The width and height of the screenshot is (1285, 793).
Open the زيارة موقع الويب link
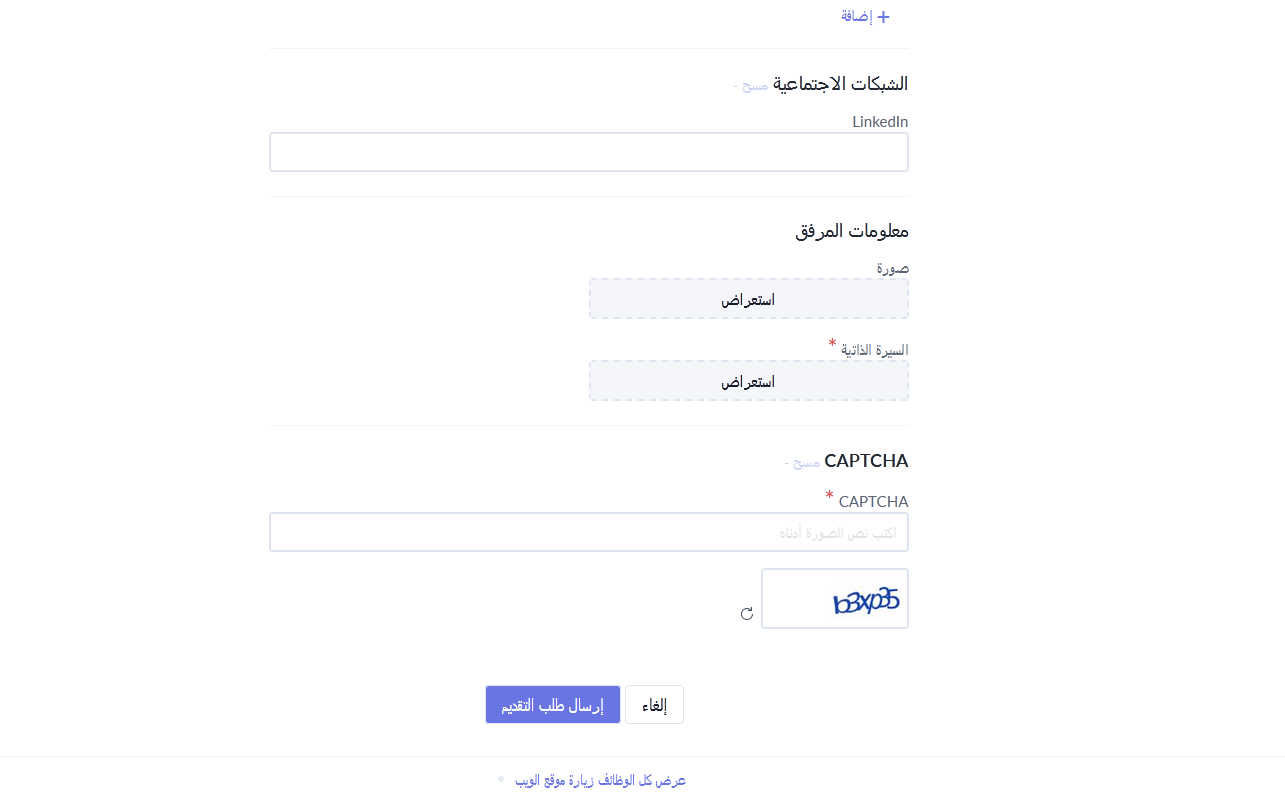pos(555,780)
